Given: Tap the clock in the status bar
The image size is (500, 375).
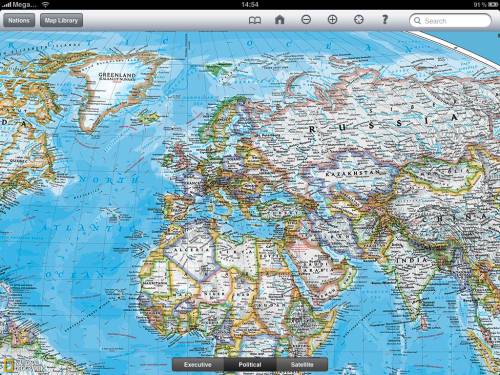Looking at the screenshot, I should pos(250,5).
